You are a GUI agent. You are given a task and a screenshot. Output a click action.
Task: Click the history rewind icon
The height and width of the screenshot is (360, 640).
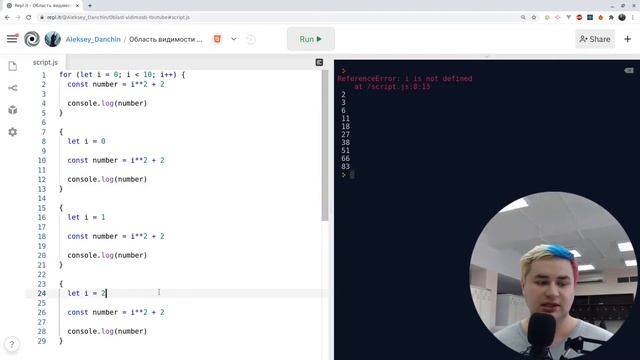(x=251, y=39)
